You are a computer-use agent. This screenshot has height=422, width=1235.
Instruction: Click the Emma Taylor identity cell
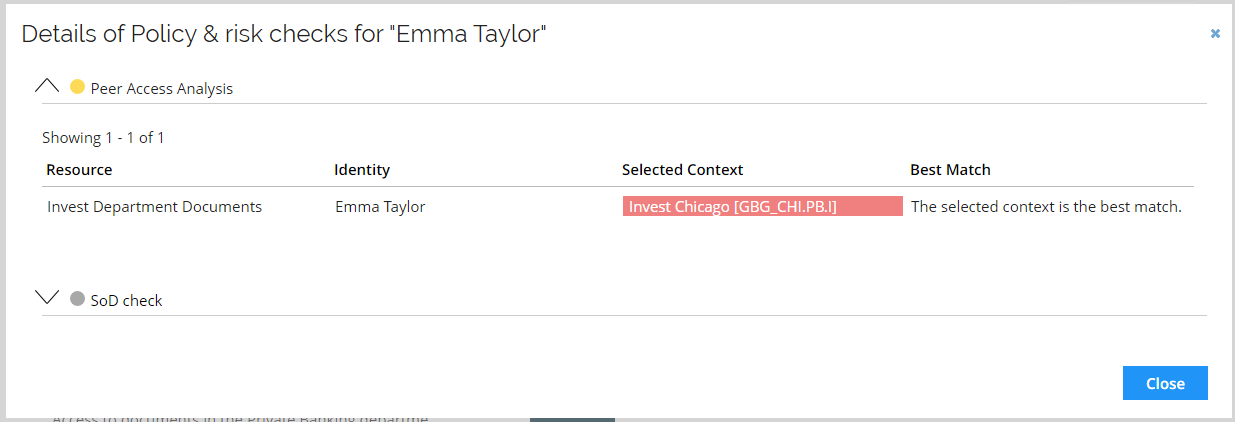pos(380,207)
